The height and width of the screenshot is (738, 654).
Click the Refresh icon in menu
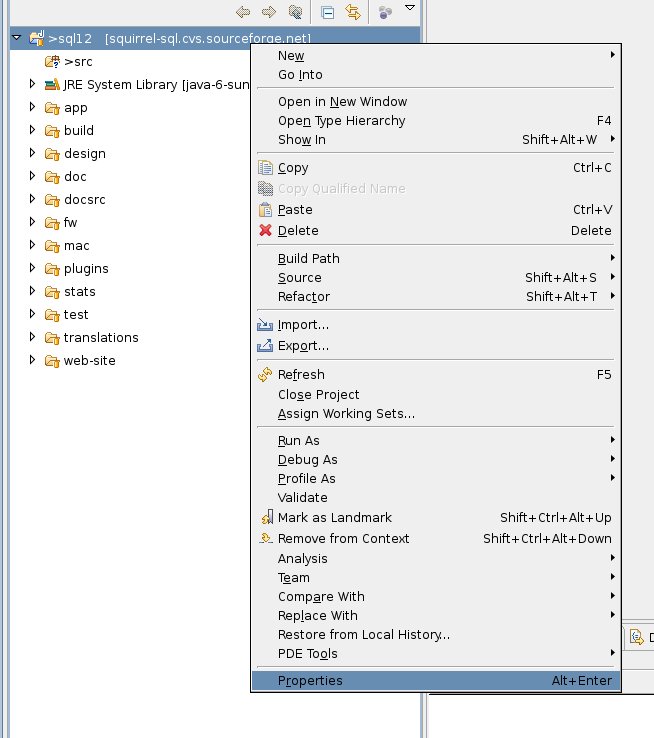(265, 375)
